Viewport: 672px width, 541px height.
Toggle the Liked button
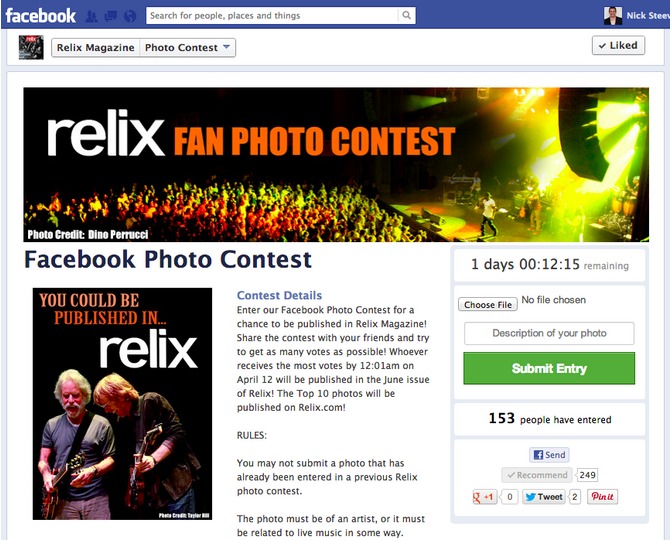[618, 45]
